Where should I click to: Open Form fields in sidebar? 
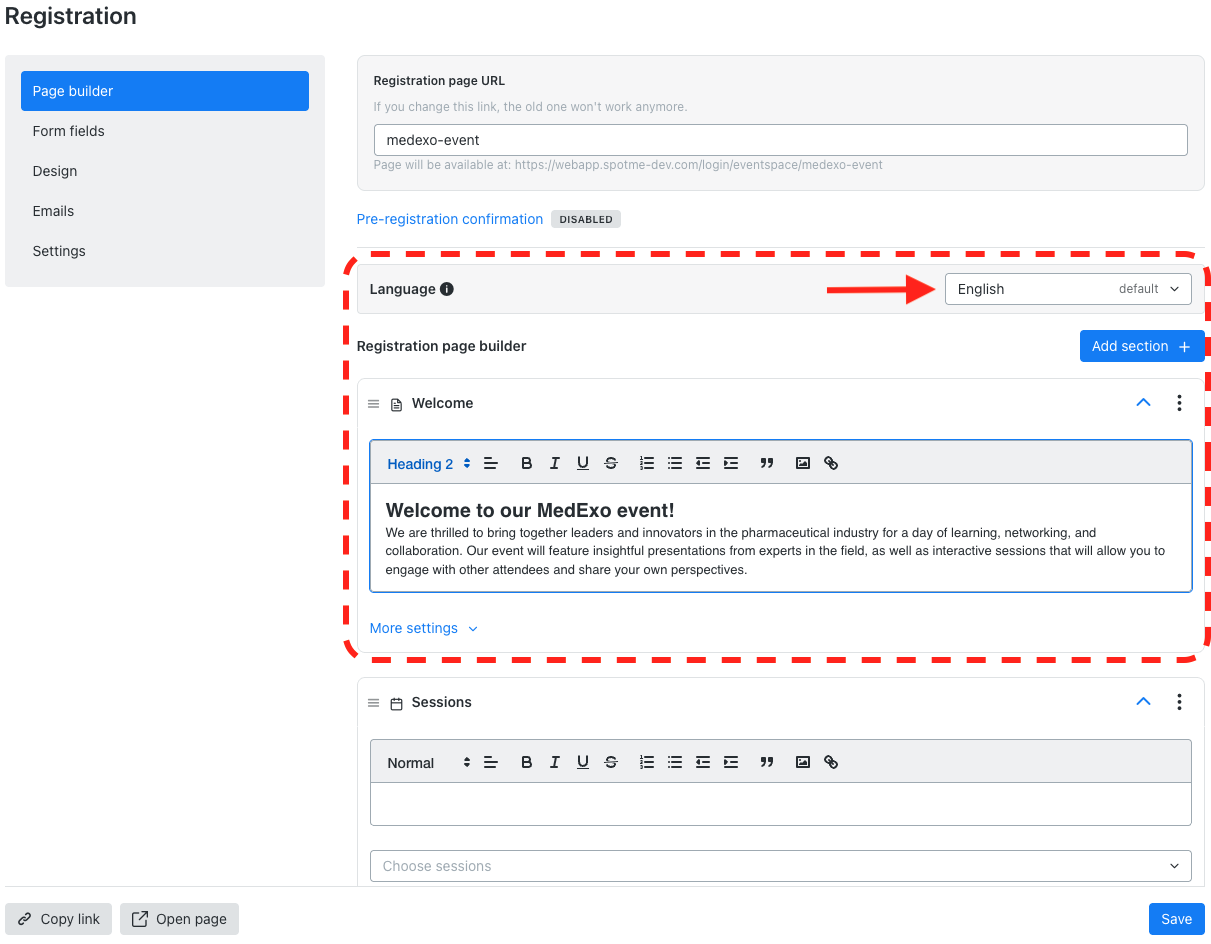[x=165, y=131]
